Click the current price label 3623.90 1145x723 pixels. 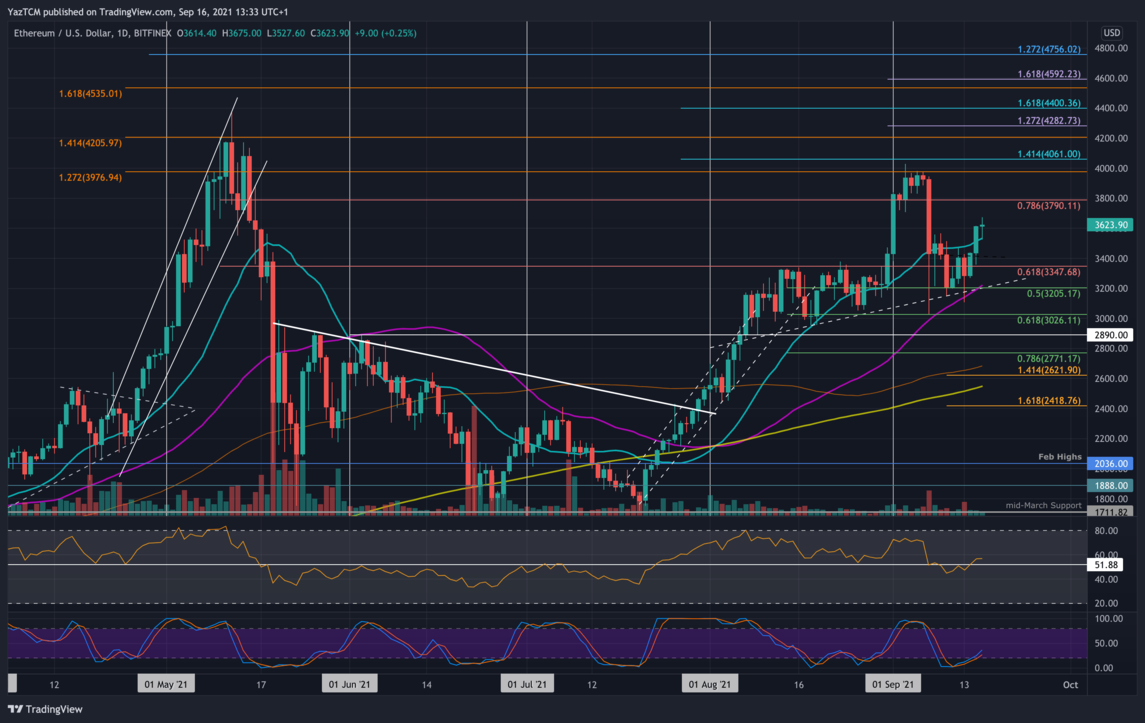(x=1110, y=225)
